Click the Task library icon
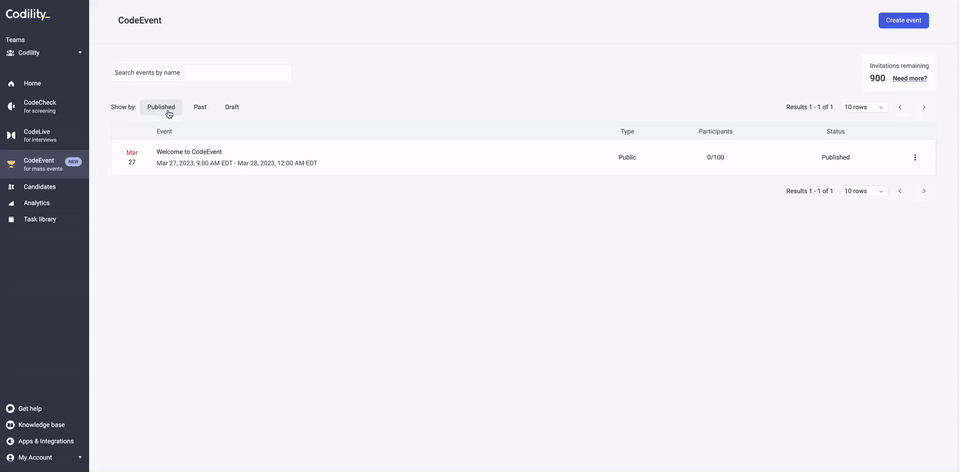The height and width of the screenshot is (472, 960). click(11, 219)
